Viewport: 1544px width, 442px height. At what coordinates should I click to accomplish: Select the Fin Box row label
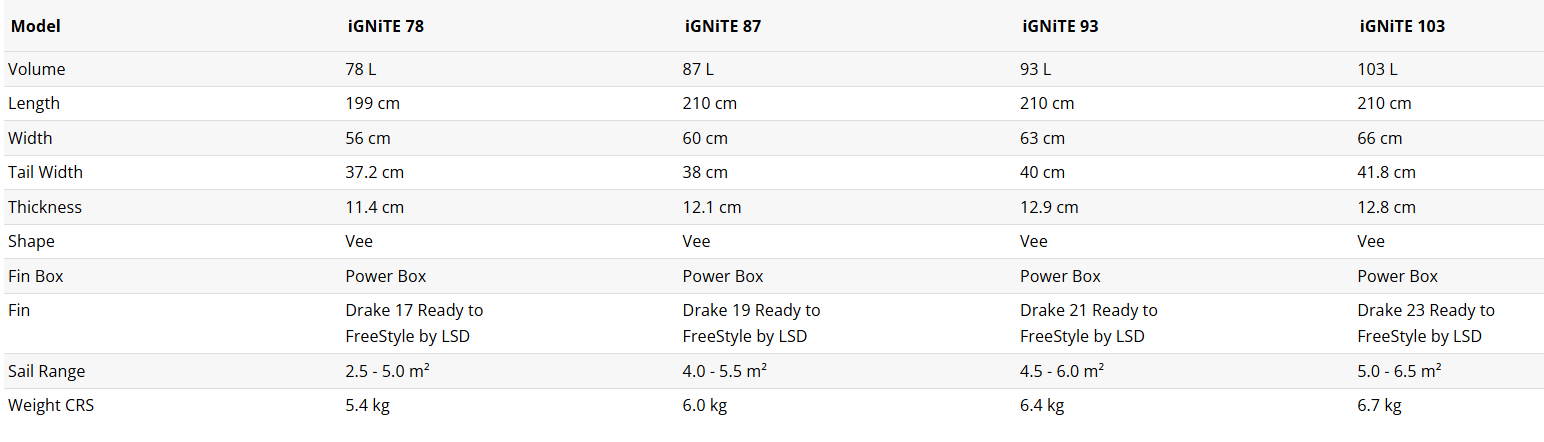tap(36, 276)
